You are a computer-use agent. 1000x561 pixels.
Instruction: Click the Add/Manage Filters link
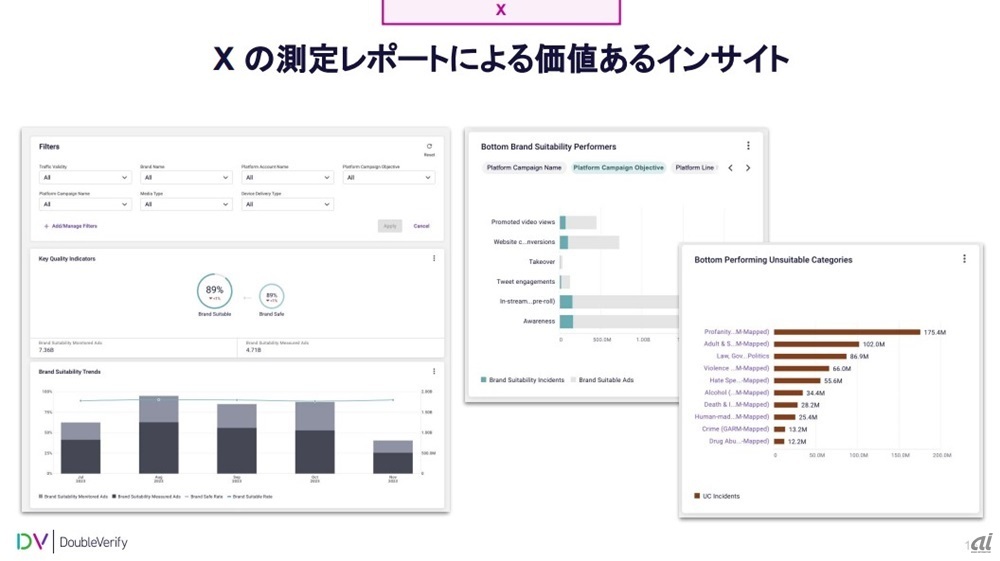point(75,226)
